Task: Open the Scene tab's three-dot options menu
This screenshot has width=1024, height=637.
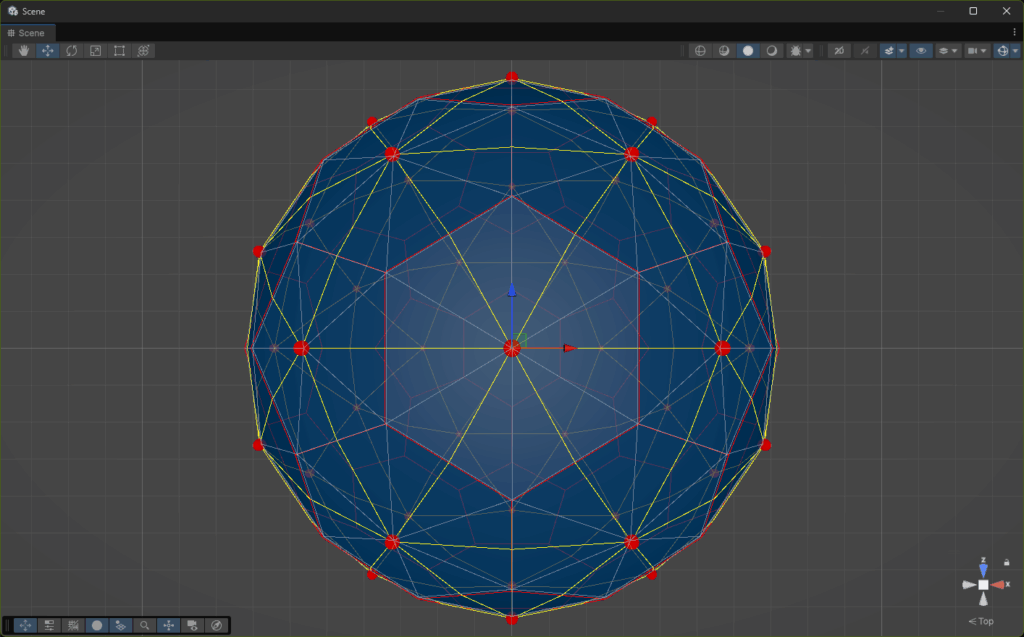Action: (x=1014, y=33)
